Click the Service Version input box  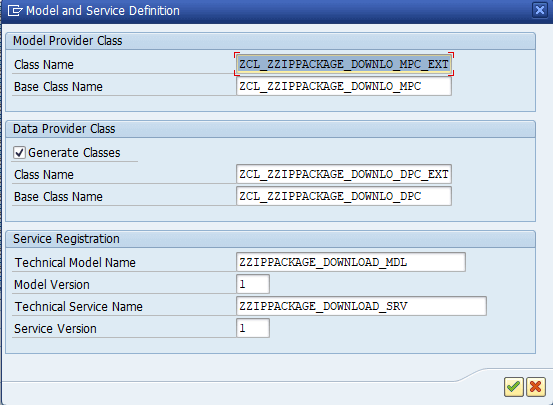(x=253, y=328)
